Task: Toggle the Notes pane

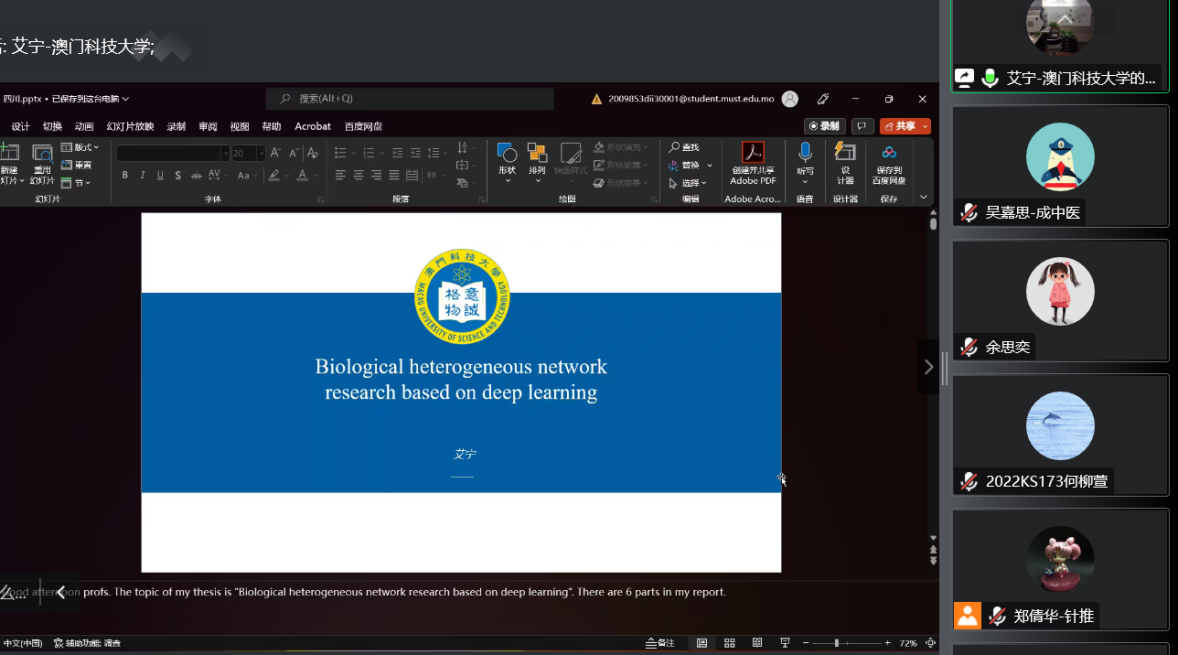Action: pos(660,643)
